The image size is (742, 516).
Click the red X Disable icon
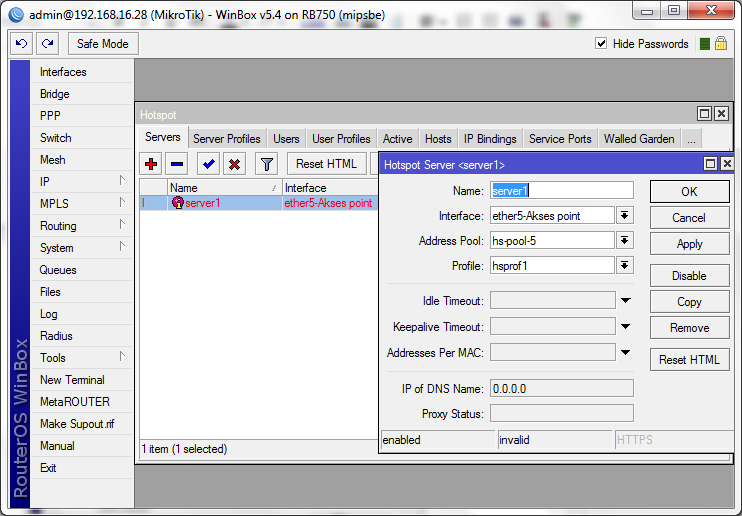tap(234, 164)
